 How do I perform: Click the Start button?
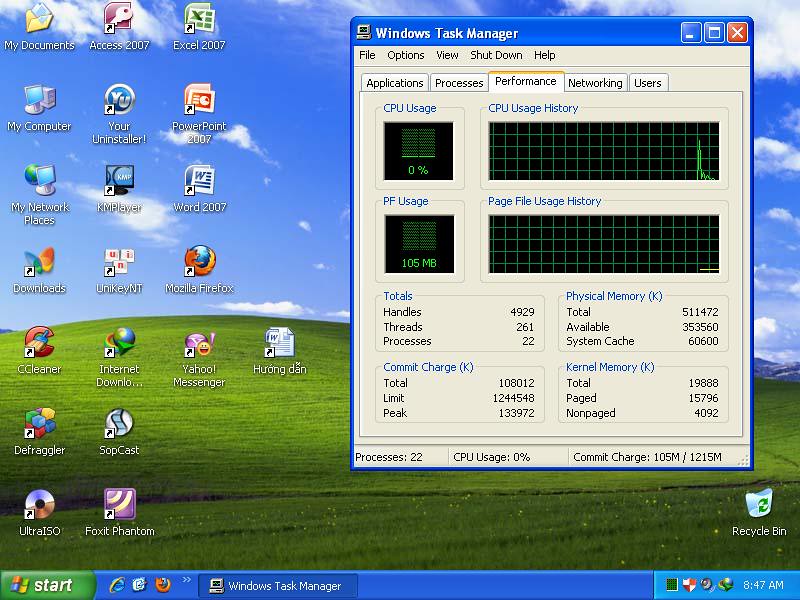point(47,585)
